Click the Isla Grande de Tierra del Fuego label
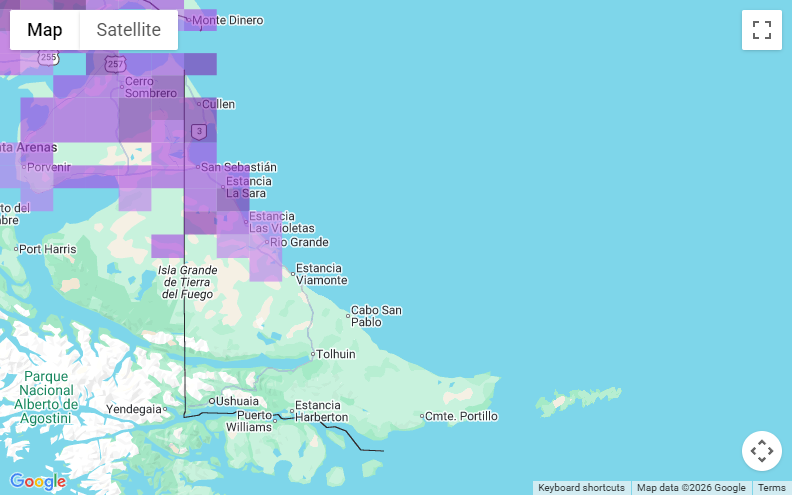This screenshot has height=495, width=792. click(x=188, y=282)
